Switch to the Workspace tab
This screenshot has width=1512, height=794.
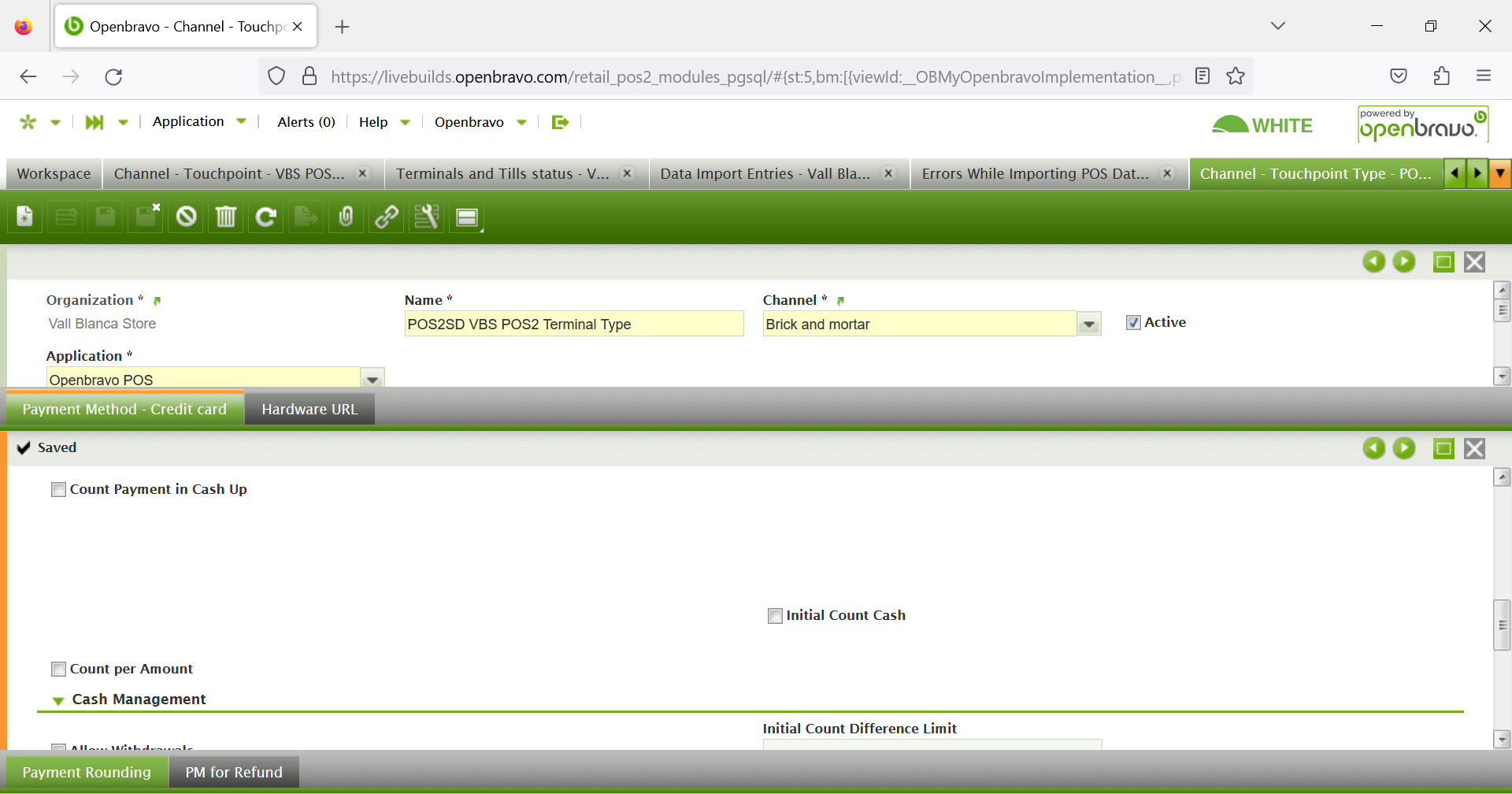coord(54,173)
